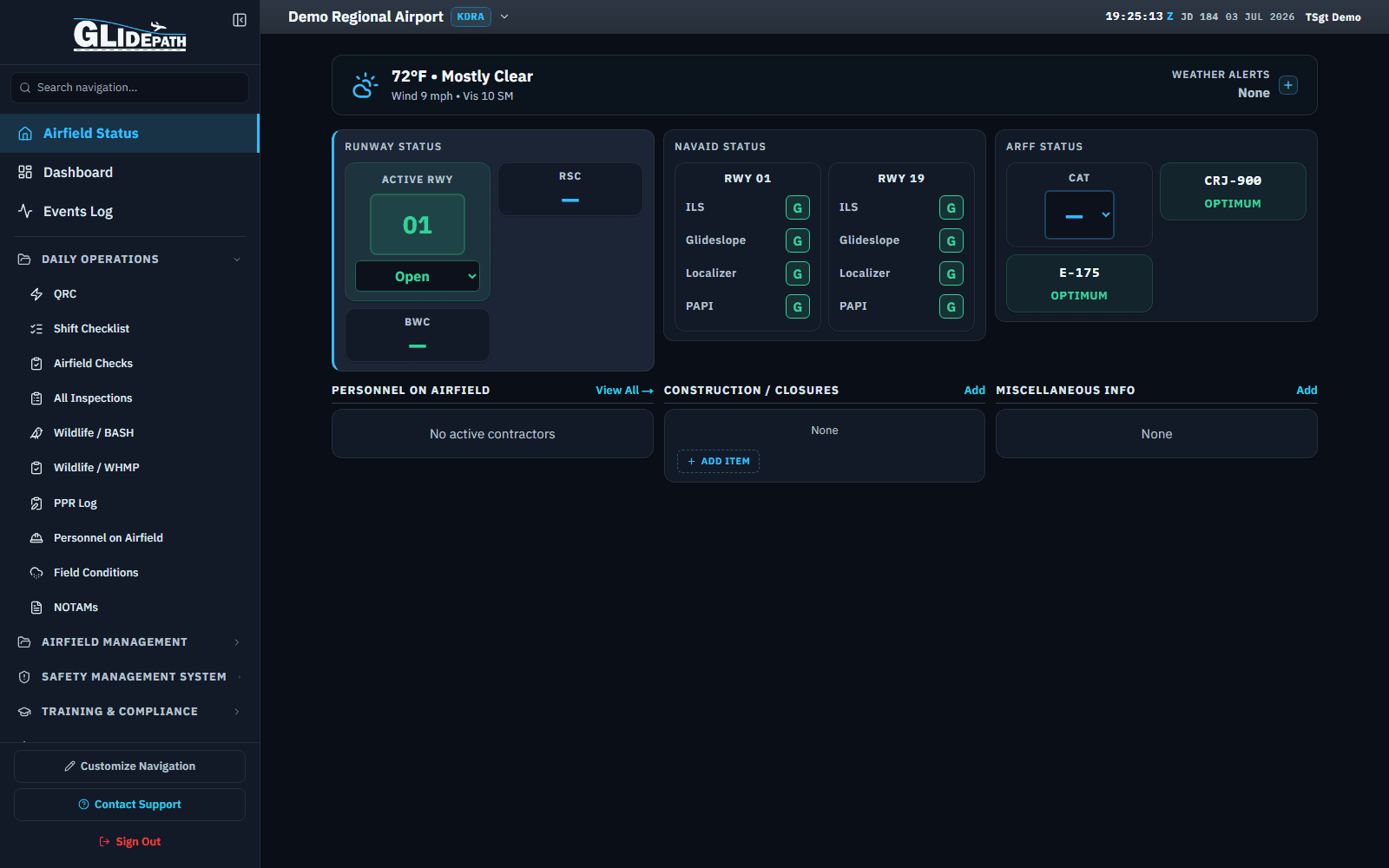The image size is (1389, 868).
Task: Toggle RWY 01 ILS status indicator
Action: 798,207
